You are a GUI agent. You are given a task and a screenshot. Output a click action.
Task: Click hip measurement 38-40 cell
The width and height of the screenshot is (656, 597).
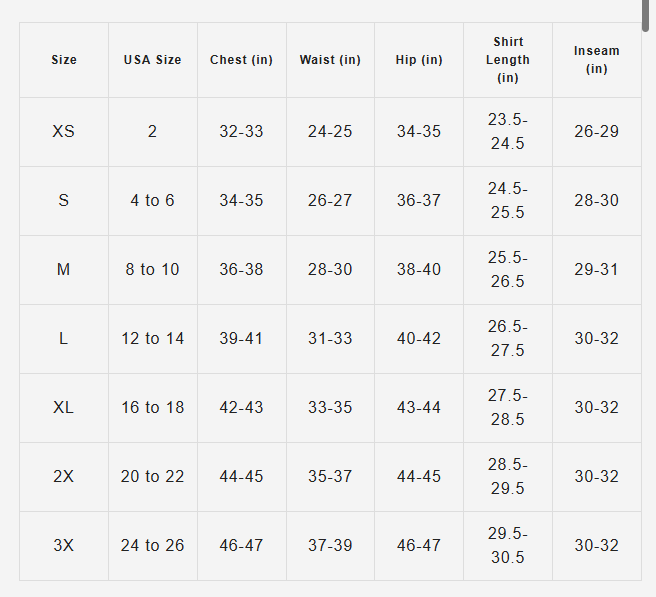coord(419,270)
